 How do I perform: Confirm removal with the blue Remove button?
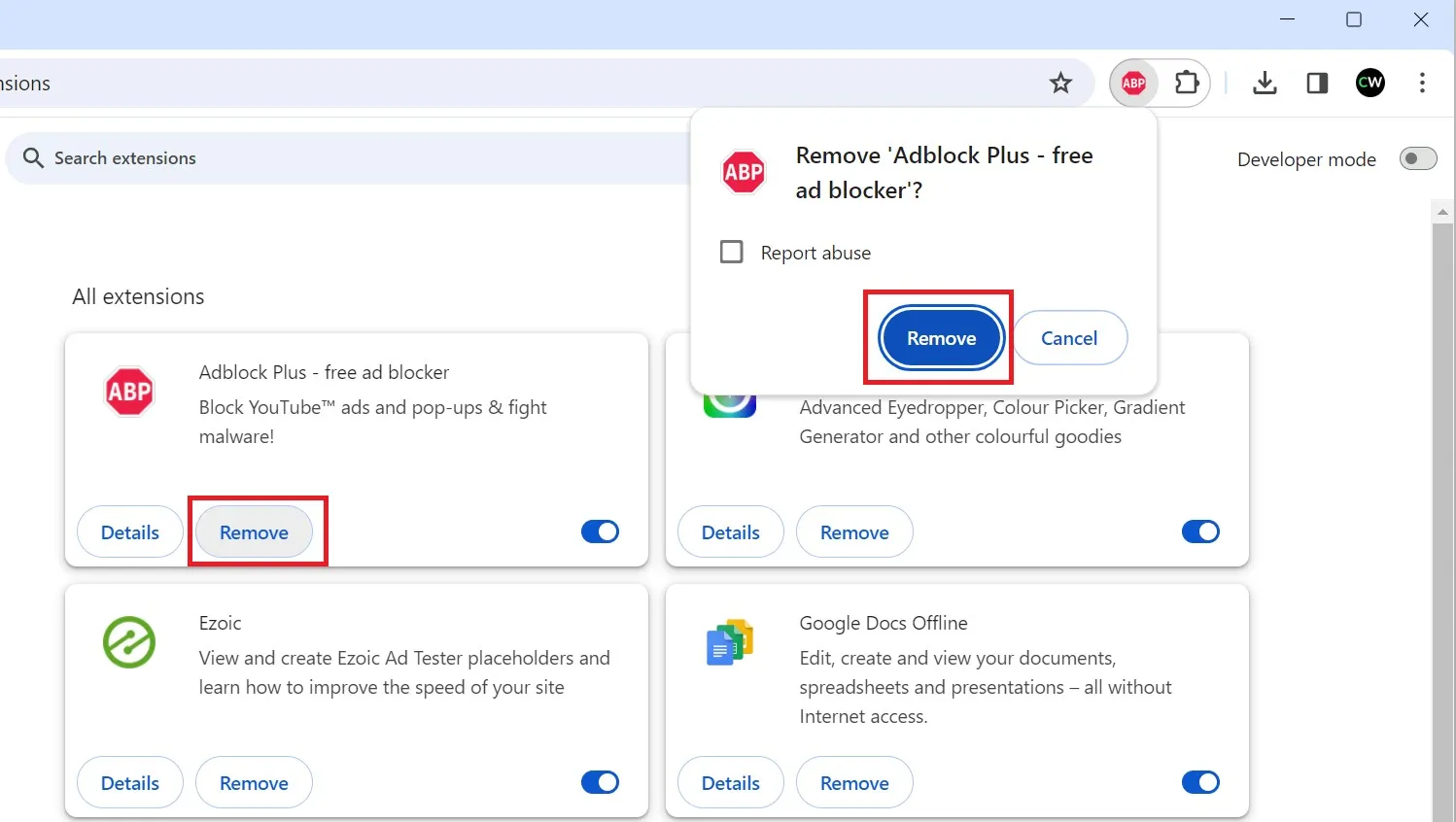pos(941,338)
